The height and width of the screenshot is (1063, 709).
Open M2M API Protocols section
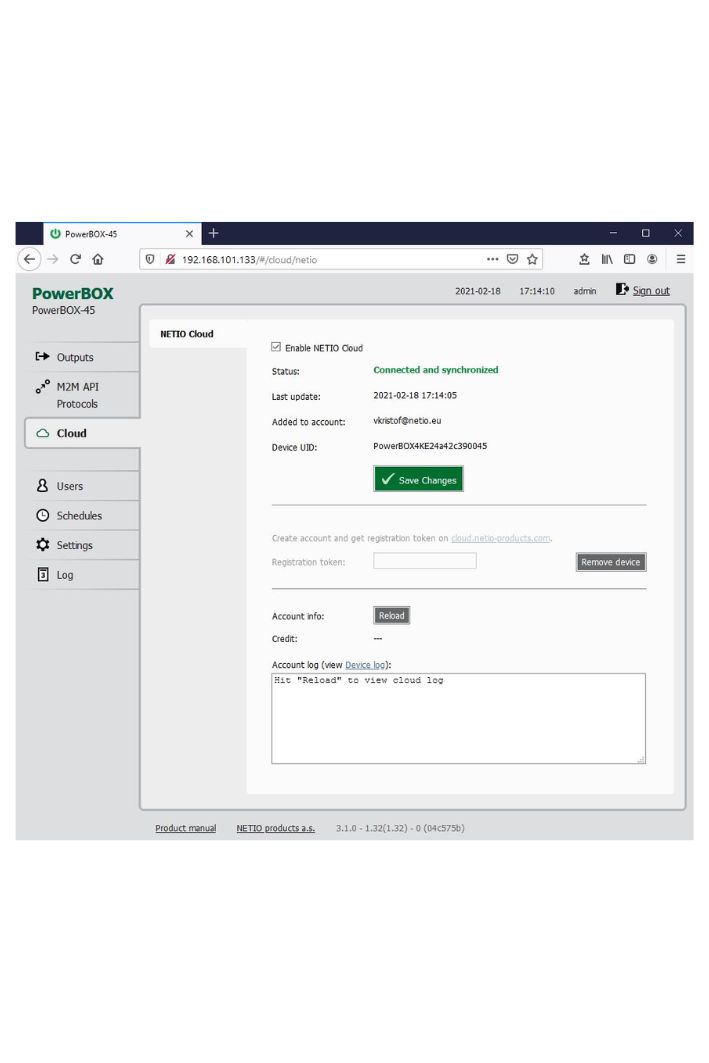(x=76, y=395)
